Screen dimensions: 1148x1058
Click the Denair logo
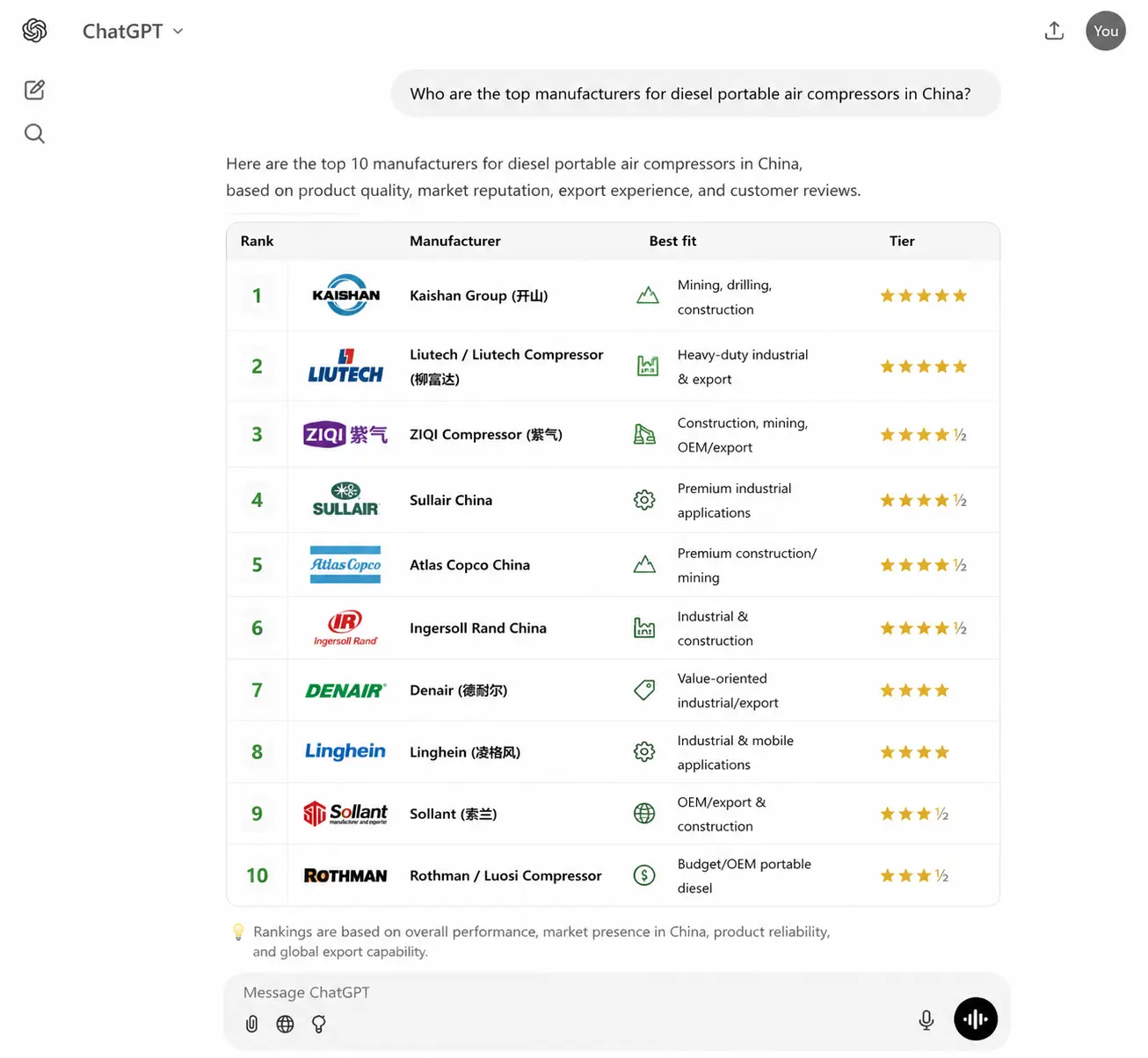coord(345,691)
